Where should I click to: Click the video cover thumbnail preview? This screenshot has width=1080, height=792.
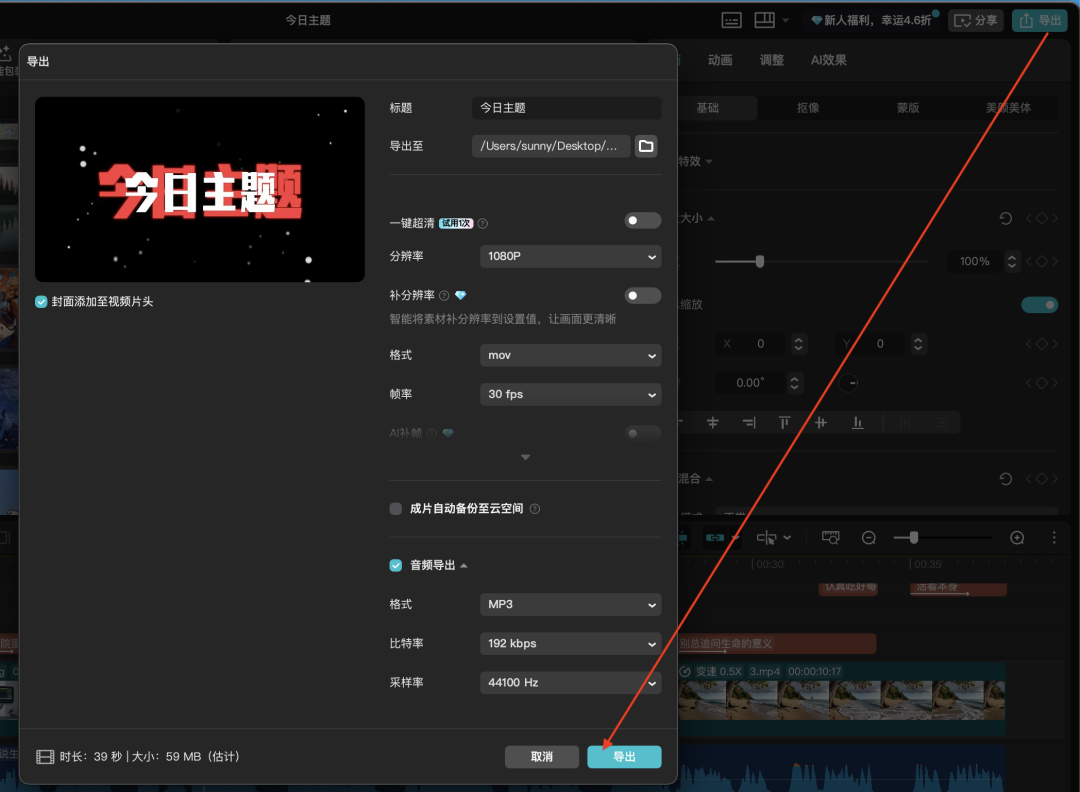tap(199, 189)
